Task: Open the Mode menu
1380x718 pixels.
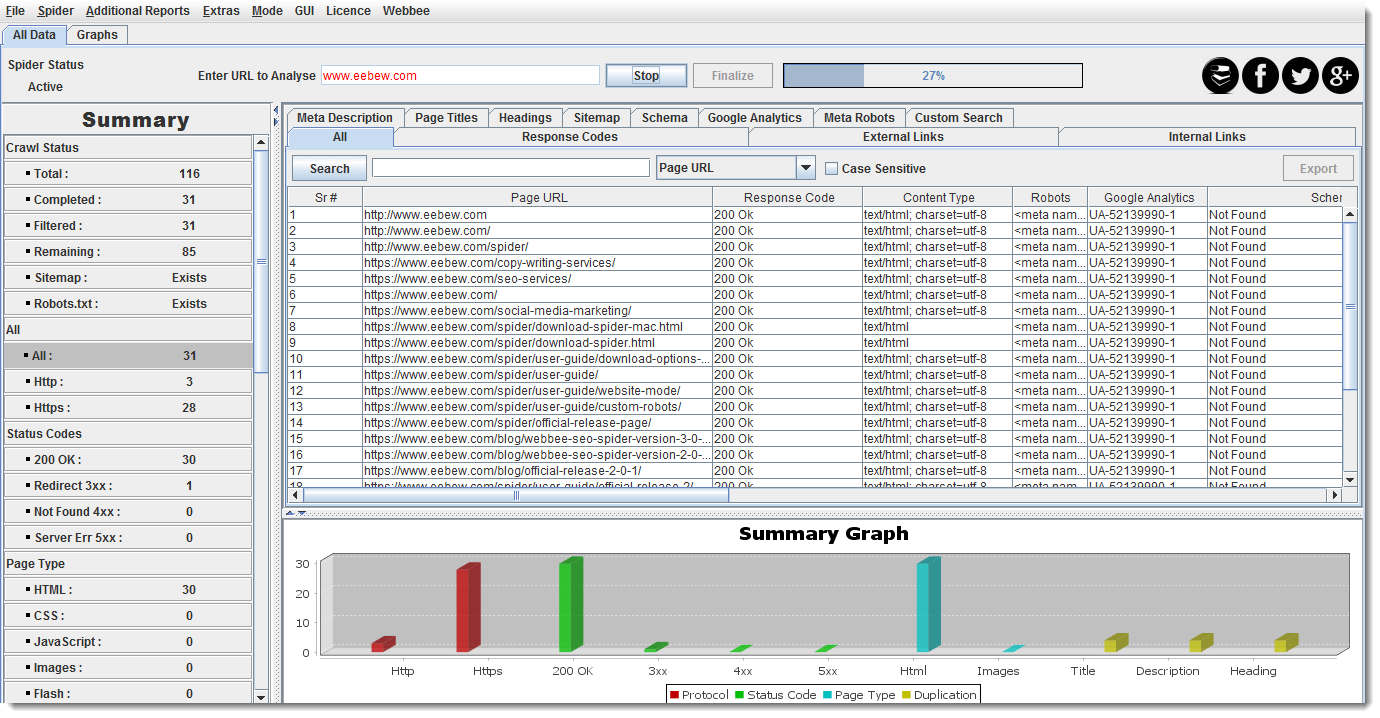Action: pyautogui.click(x=267, y=11)
